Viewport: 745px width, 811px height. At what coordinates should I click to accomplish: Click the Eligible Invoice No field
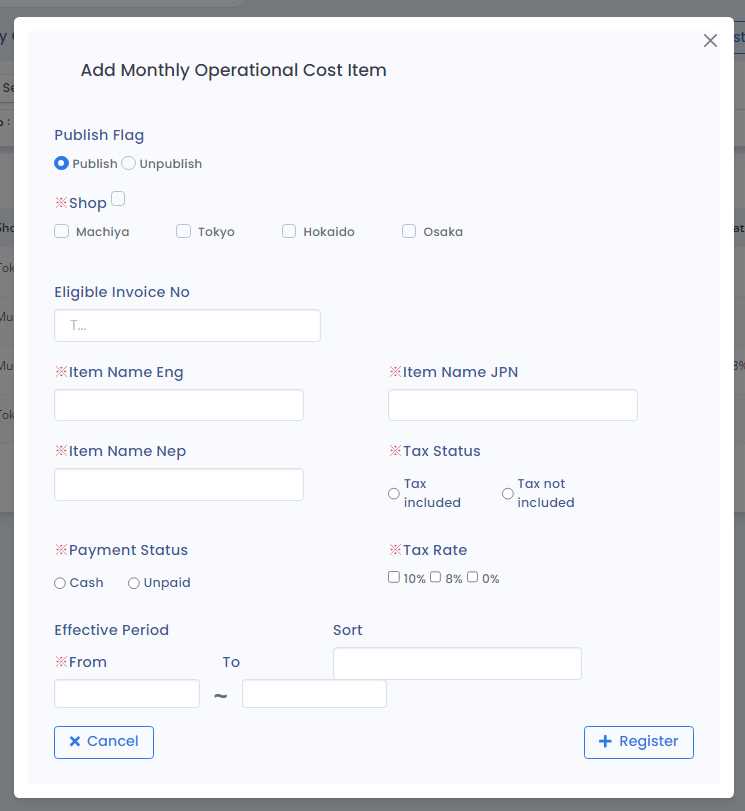[187, 326]
